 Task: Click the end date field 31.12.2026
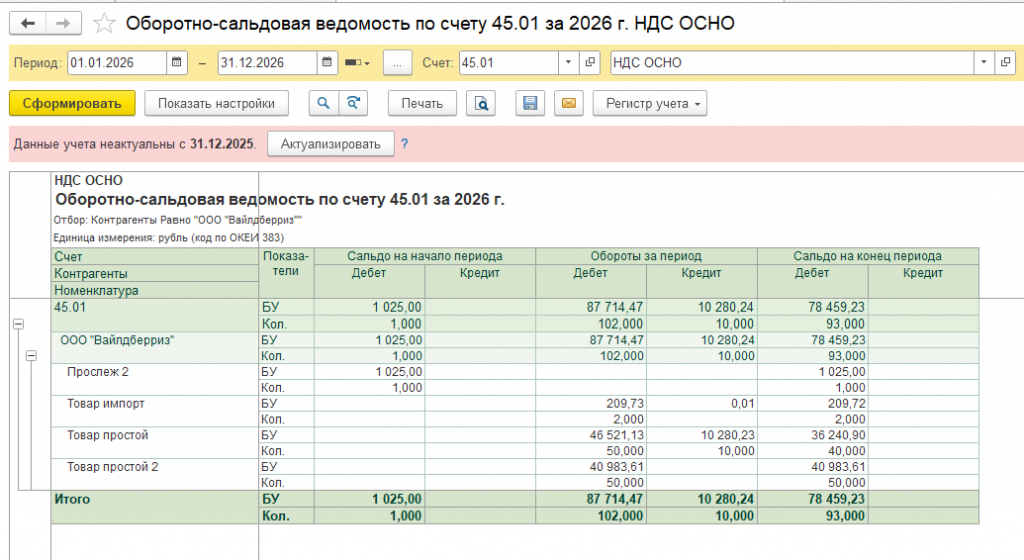point(268,63)
